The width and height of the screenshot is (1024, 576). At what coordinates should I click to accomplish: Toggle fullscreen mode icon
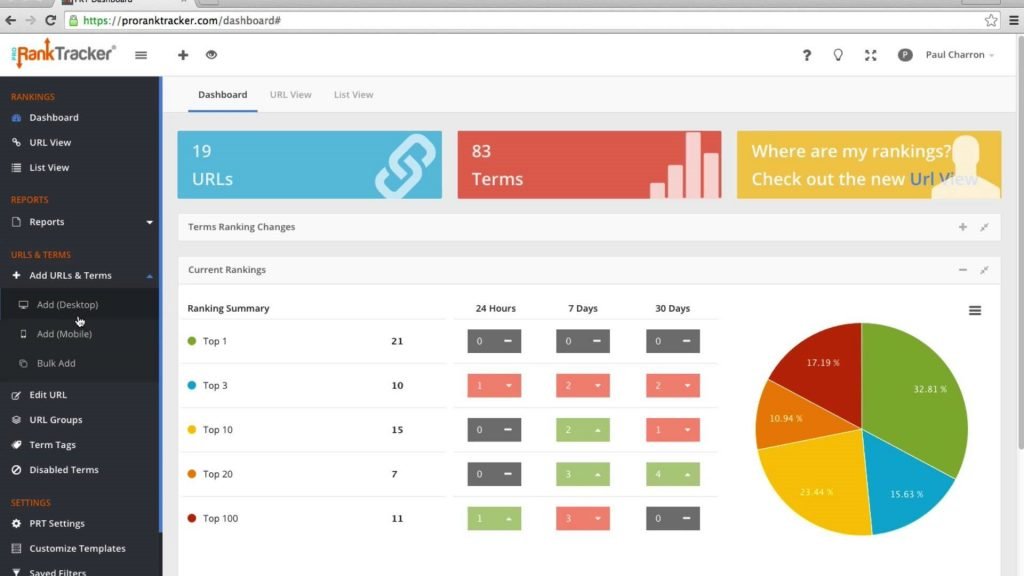tap(871, 56)
